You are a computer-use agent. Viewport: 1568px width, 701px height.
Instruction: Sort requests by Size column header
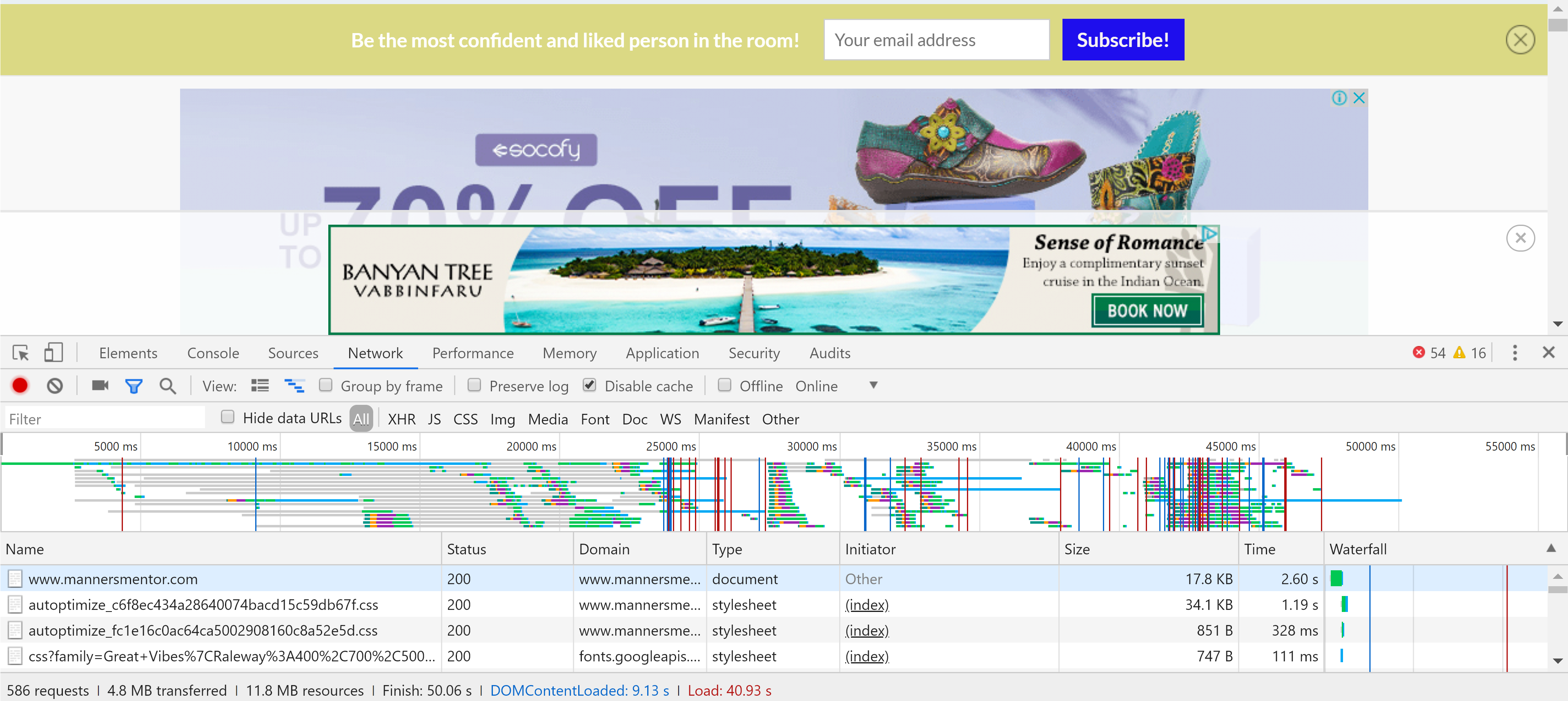pos(1148,549)
